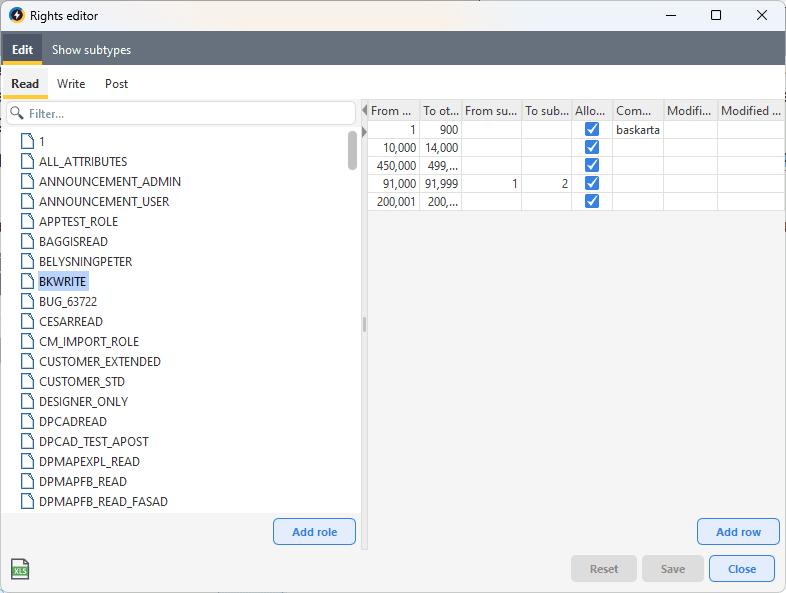This screenshot has width=786, height=593.
Task: Click the magnifier icon in the filter box
Action: tap(18, 114)
